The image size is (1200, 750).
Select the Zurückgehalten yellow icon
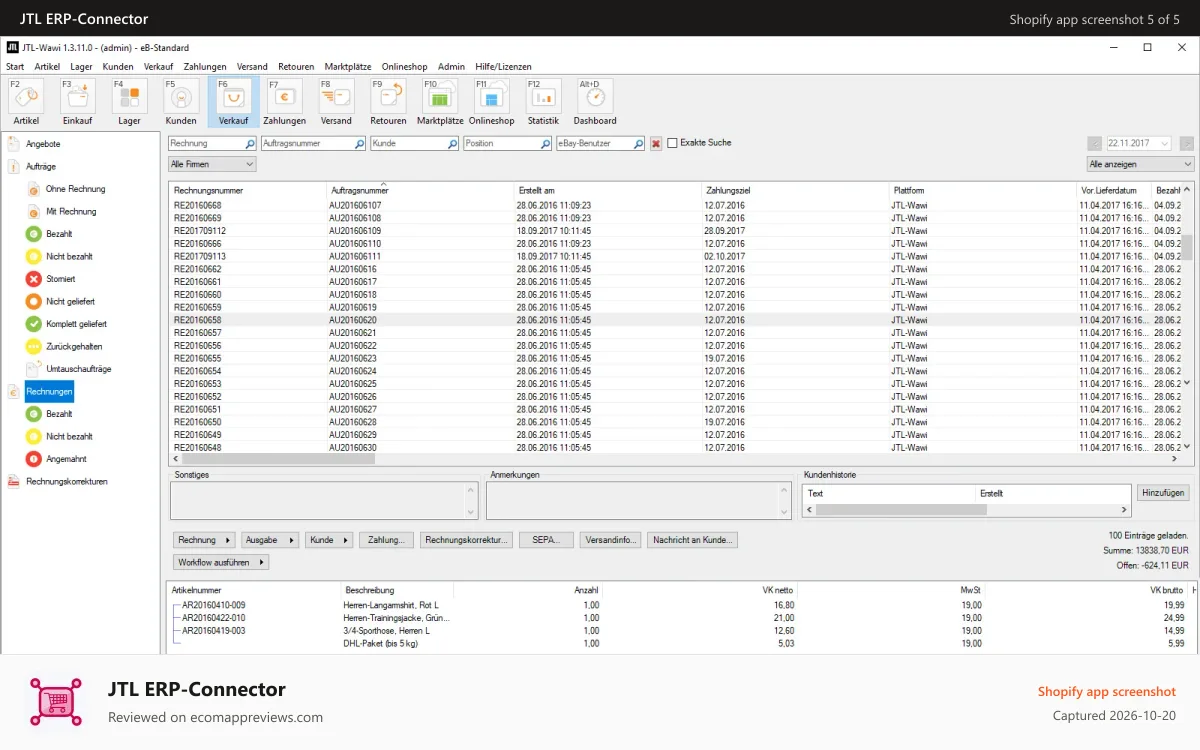point(33,346)
